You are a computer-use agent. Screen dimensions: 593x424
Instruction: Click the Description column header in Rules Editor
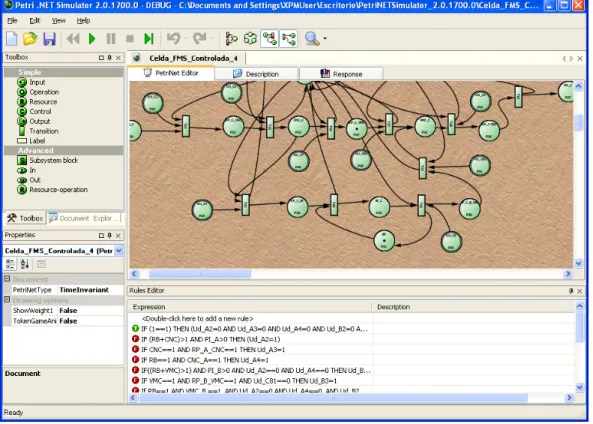coord(473,307)
